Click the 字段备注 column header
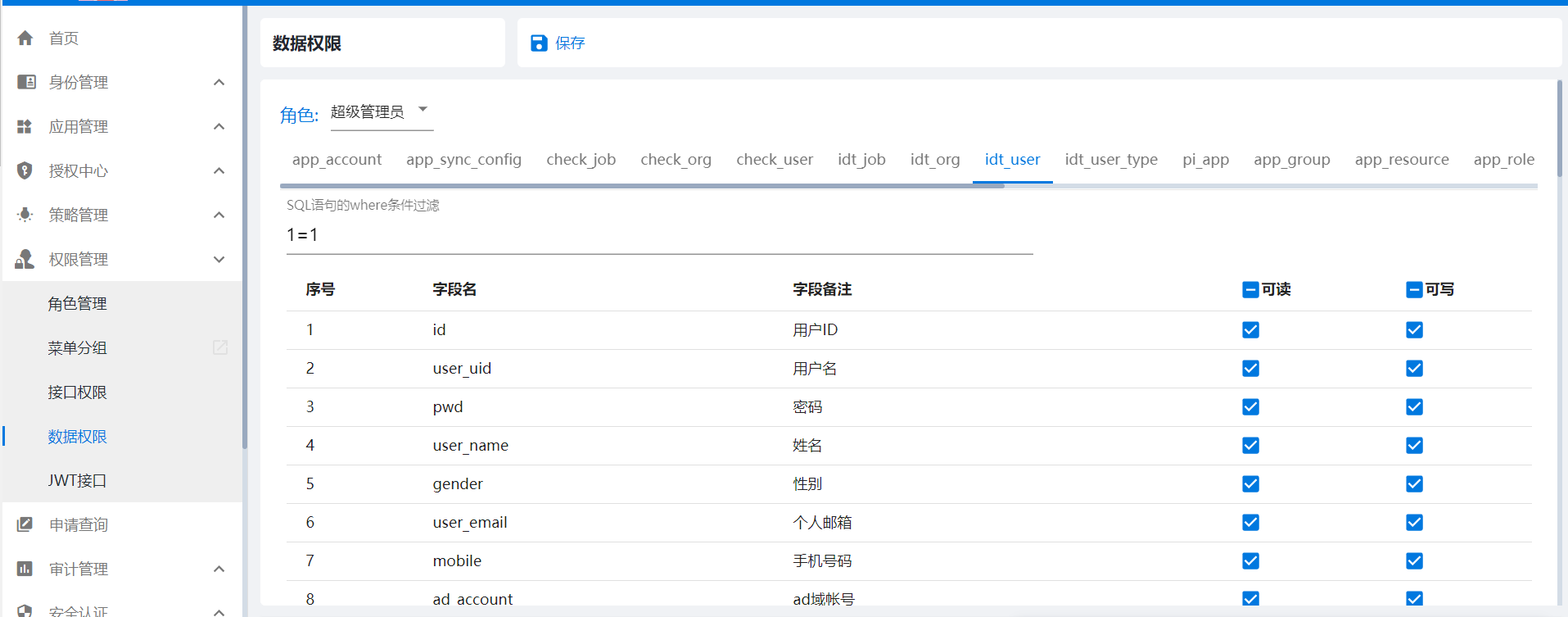 pos(822,289)
